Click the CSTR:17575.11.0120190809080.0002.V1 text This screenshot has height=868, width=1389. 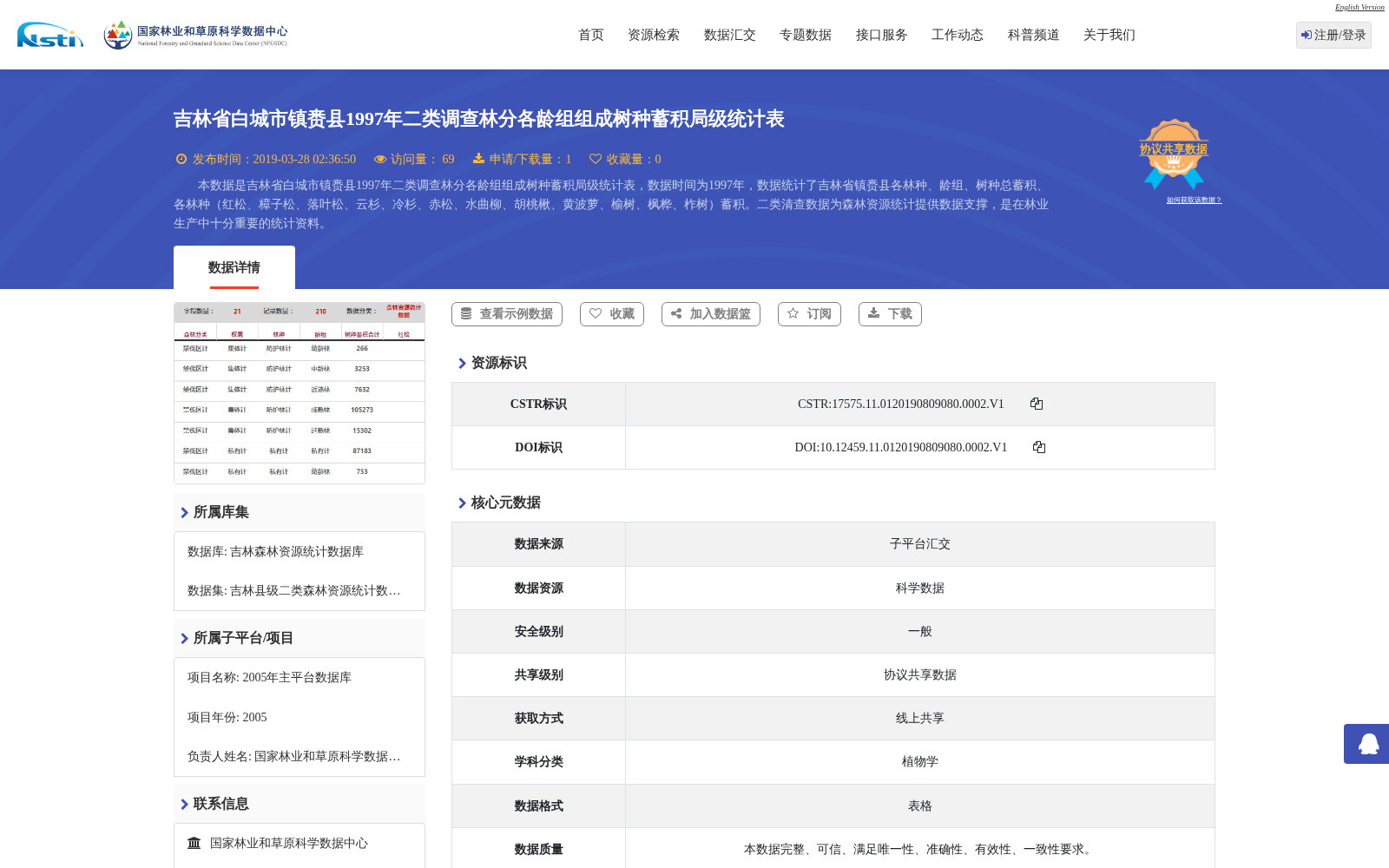pos(900,404)
